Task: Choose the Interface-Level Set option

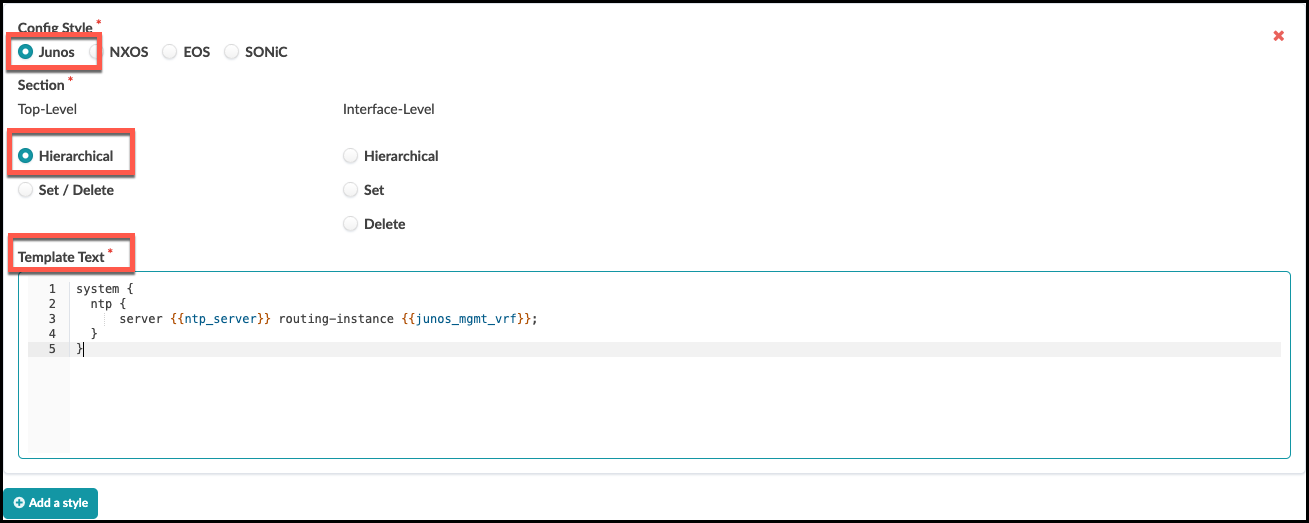Action: [350, 190]
